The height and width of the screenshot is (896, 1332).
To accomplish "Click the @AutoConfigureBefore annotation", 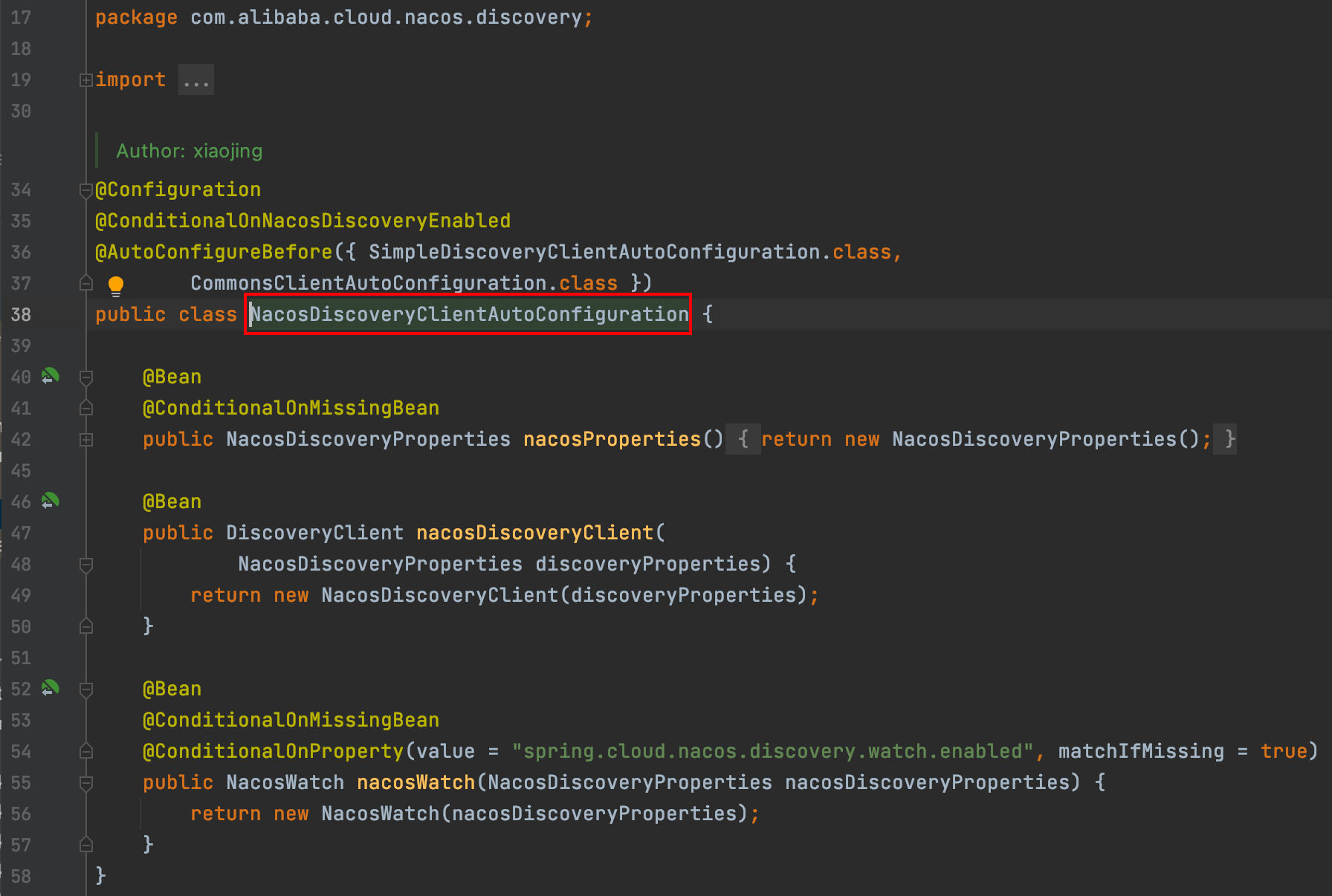I will [x=214, y=252].
